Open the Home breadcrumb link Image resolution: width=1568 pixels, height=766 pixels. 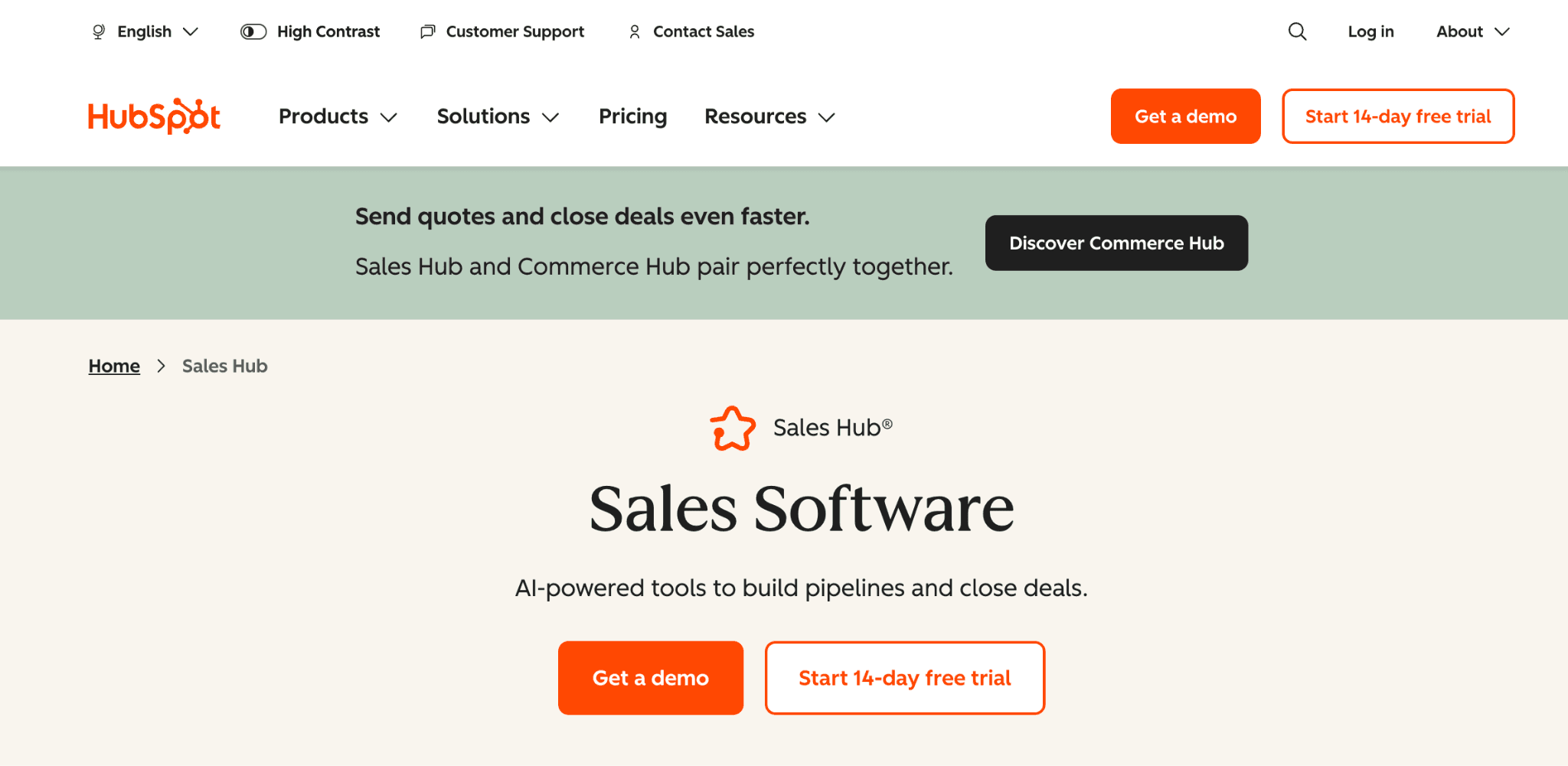[113, 366]
